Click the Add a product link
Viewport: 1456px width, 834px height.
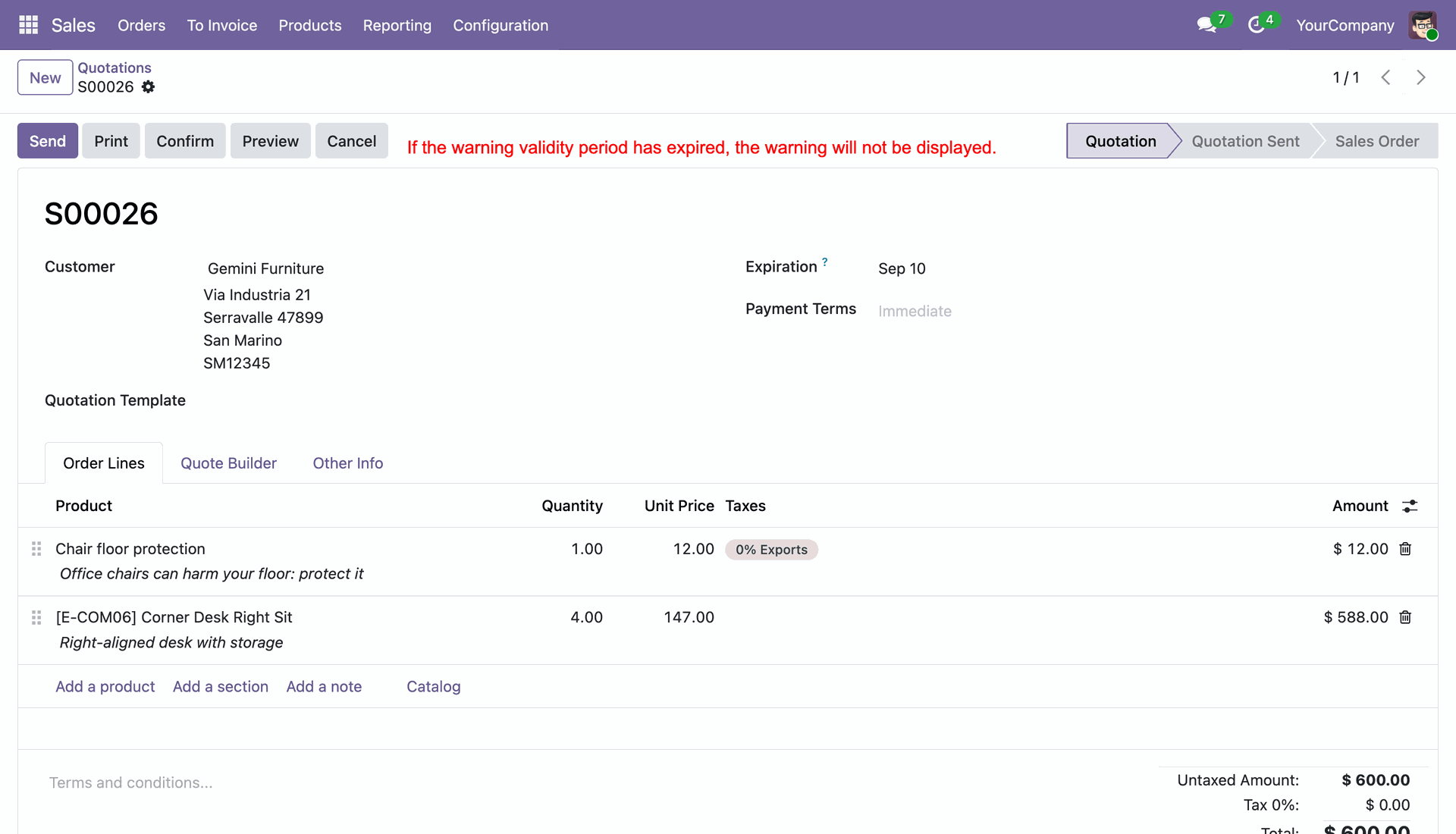pyautogui.click(x=105, y=686)
